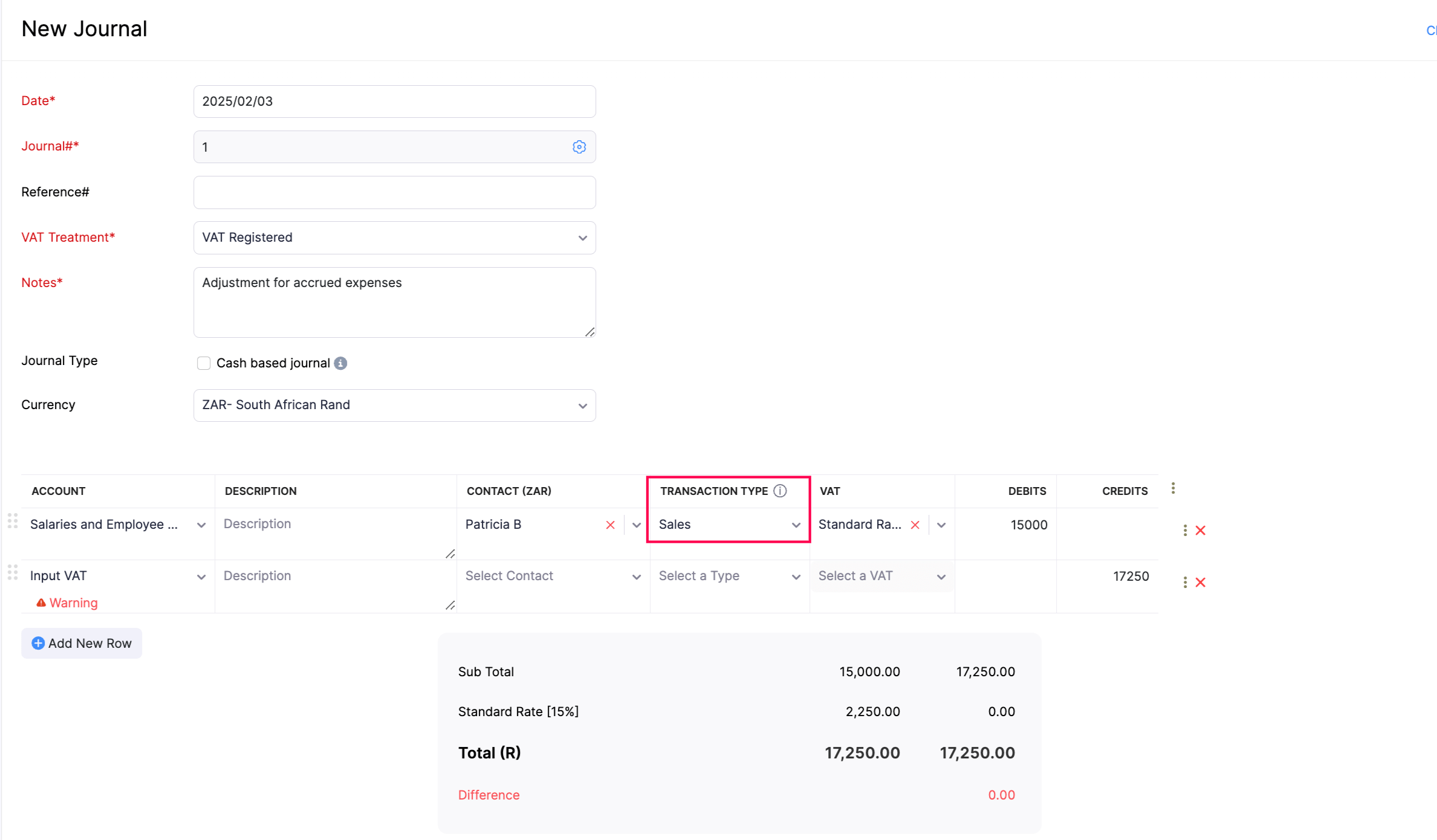
Task: Open the column customization three-dot icon above Credits
Action: [1173, 488]
